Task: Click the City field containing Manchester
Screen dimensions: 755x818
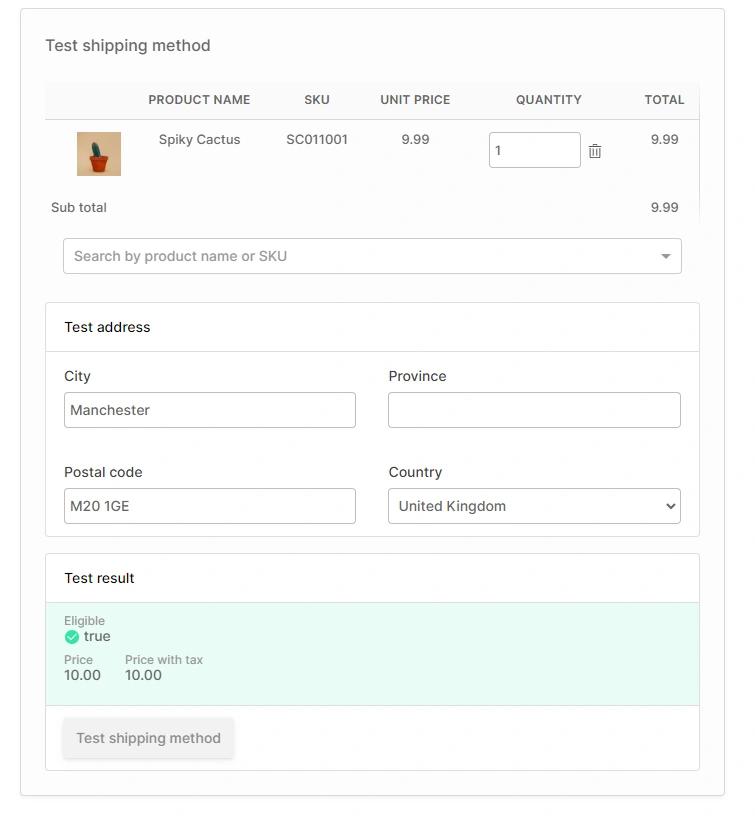Action: click(x=209, y=410)
